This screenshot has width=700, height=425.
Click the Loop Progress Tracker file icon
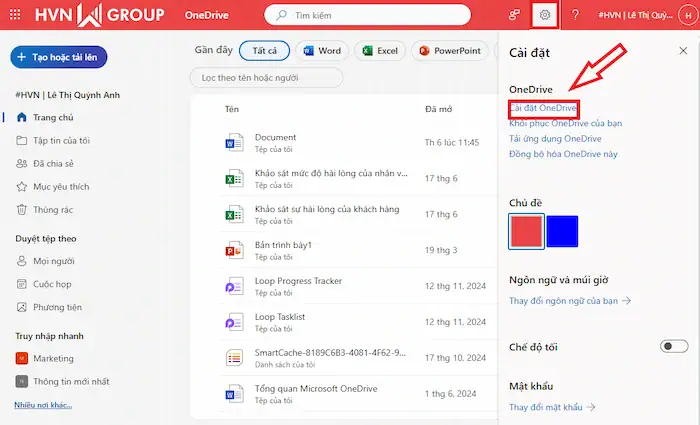234,288
